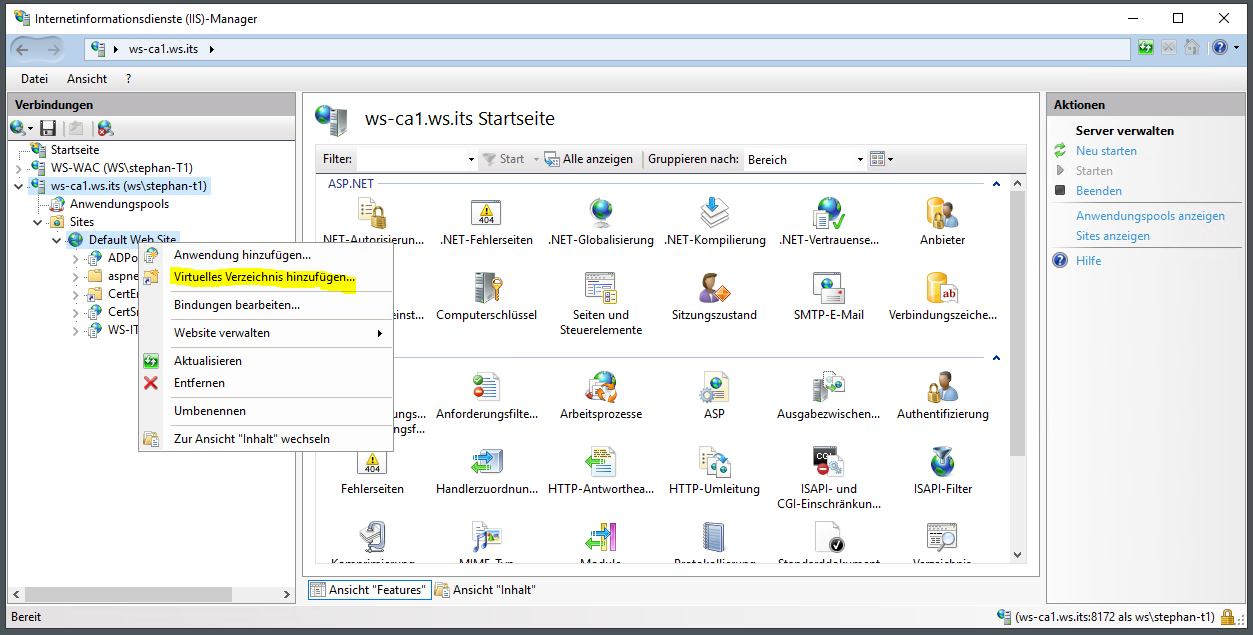Open the Sitzungszustand feature icon

pyautogui.click(x=714, y=288)
